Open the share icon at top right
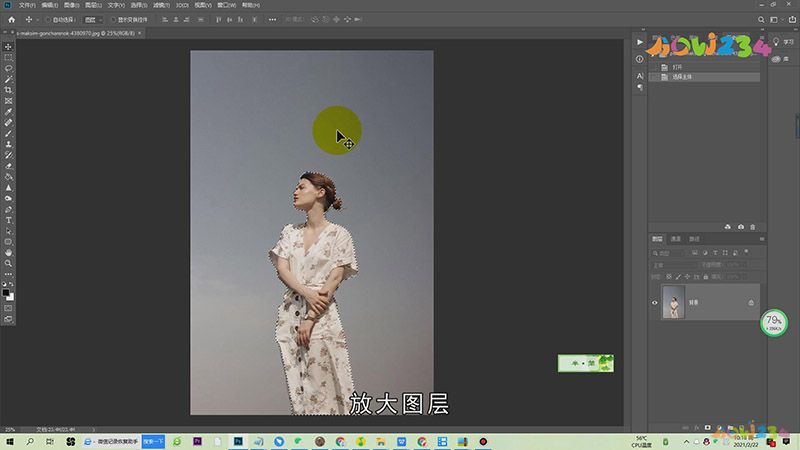 (x=792, y=19)
